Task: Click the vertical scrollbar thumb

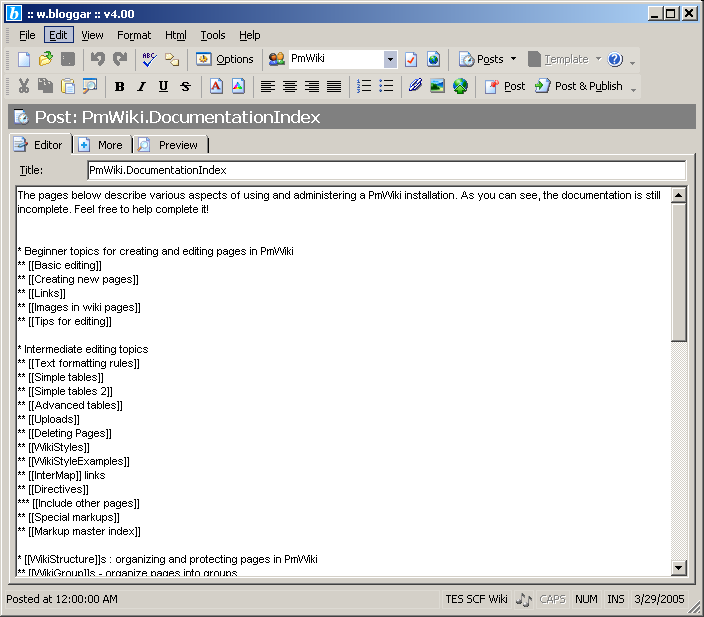Action: tap(678, 272)
